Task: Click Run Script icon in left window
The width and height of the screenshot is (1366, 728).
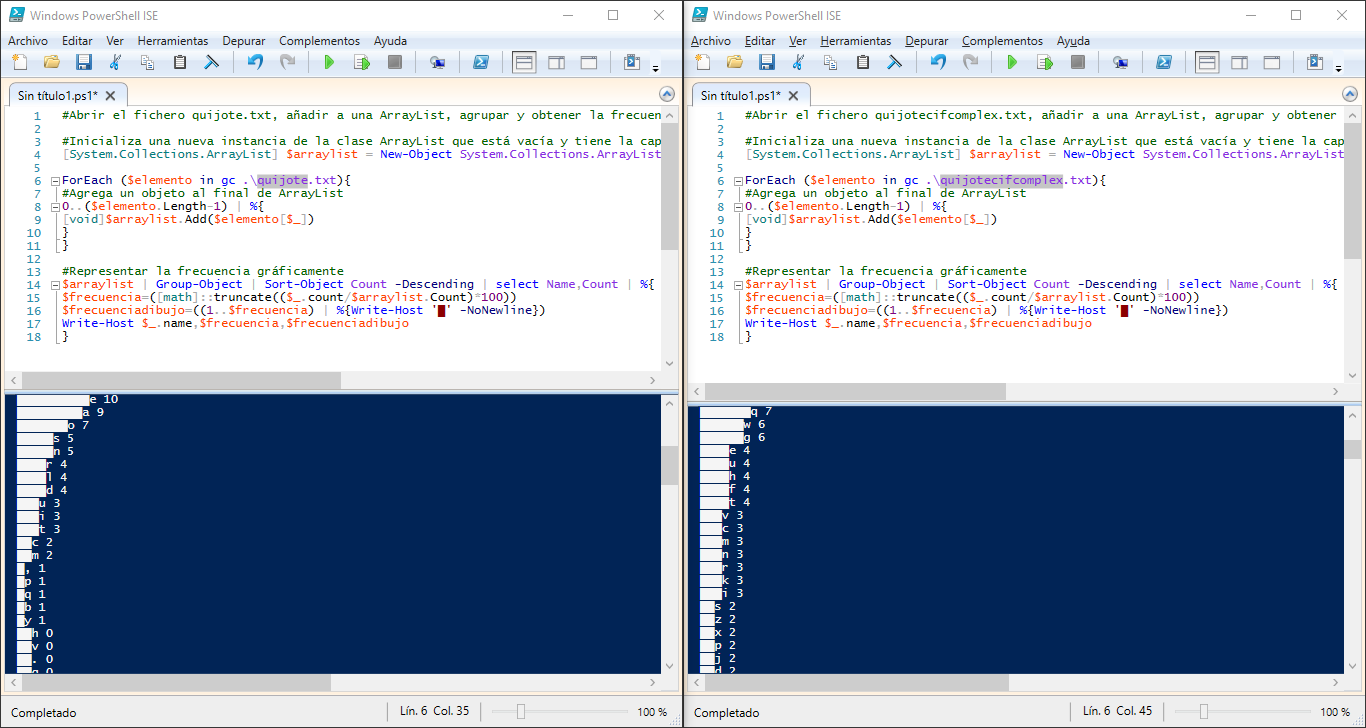Action: click(329, 63)
